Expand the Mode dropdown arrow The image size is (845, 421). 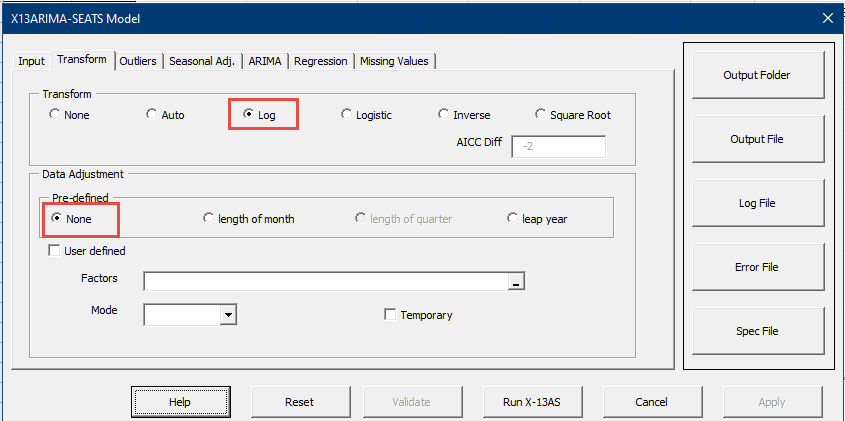[x=229, y=315]
